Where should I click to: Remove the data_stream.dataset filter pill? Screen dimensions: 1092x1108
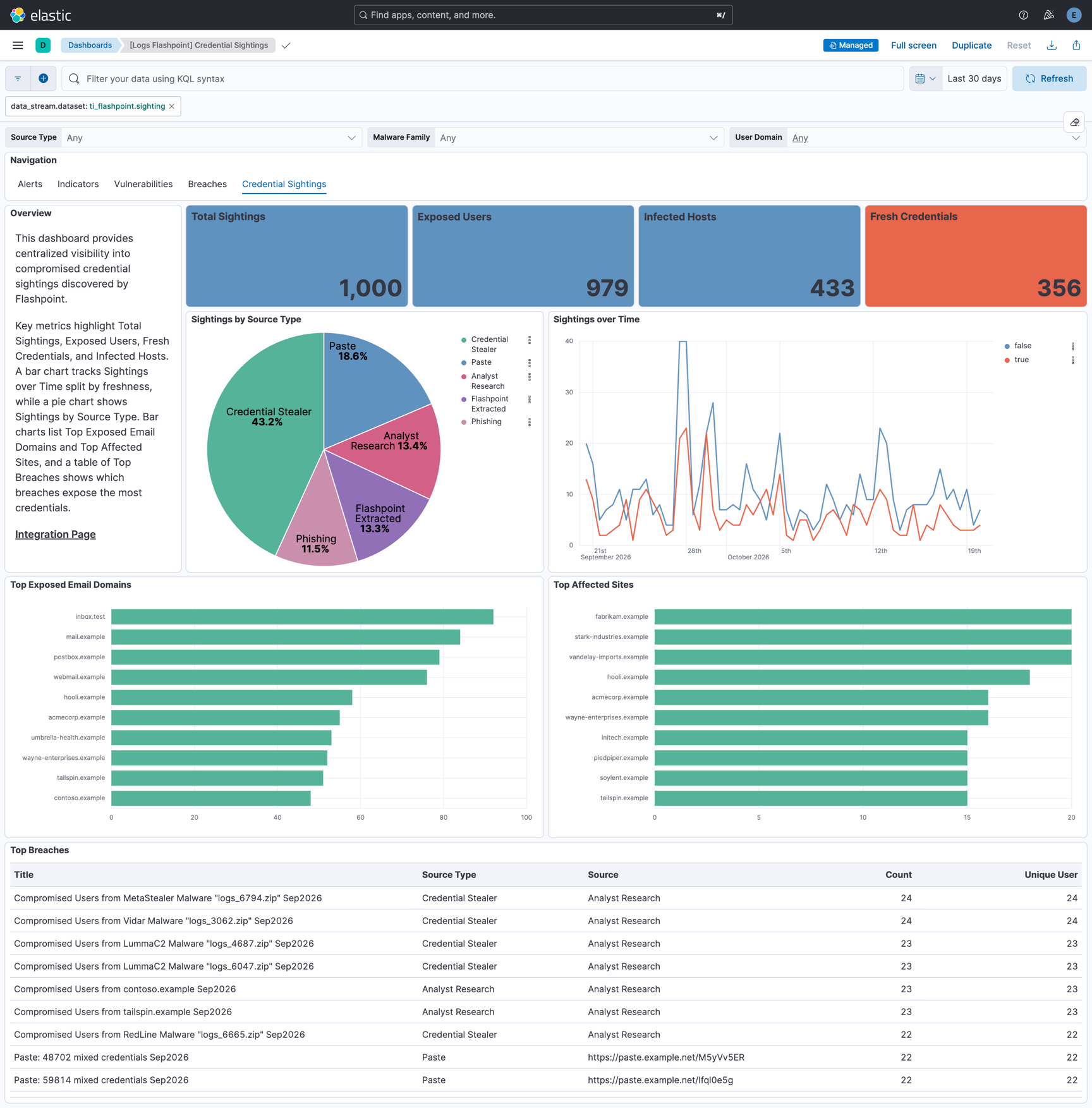[x=172, y=106]
